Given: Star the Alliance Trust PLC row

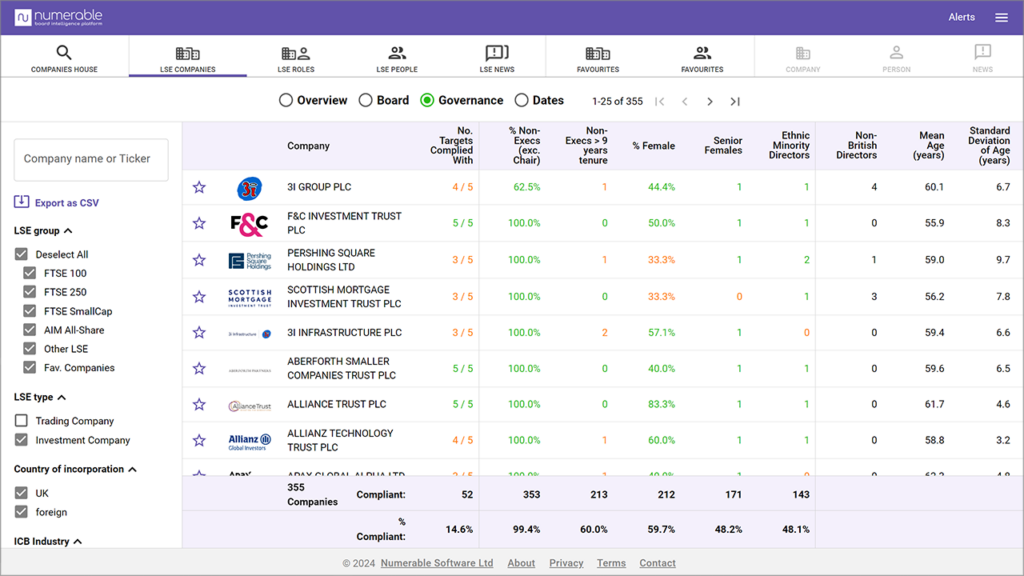Looking at the screenshot, I should tap(199, 405).
